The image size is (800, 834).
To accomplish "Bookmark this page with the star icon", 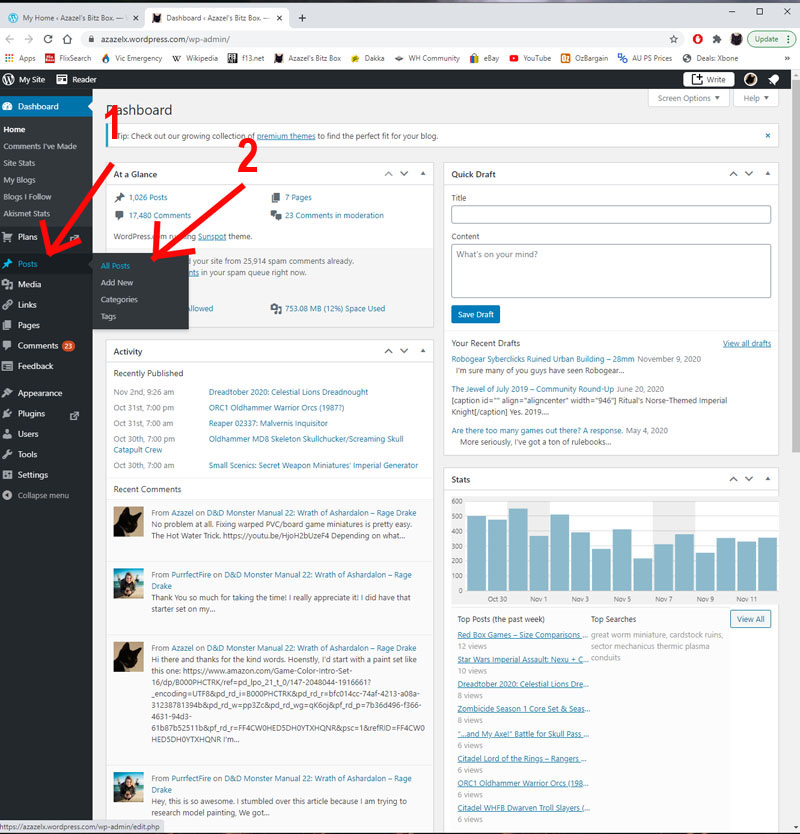I will coord(674,39).
